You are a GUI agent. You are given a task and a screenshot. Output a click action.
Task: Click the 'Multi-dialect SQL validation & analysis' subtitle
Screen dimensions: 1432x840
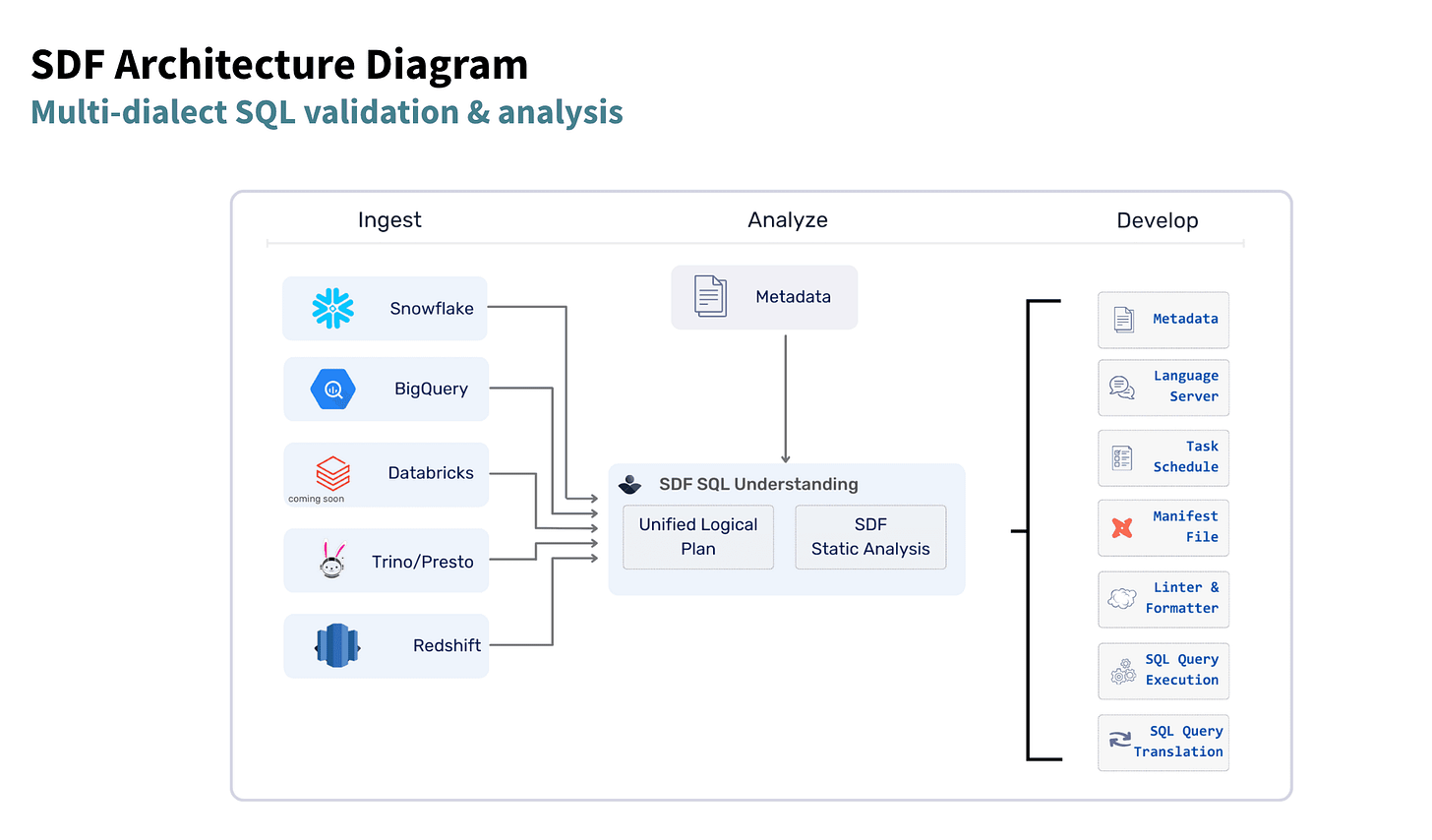327,112
